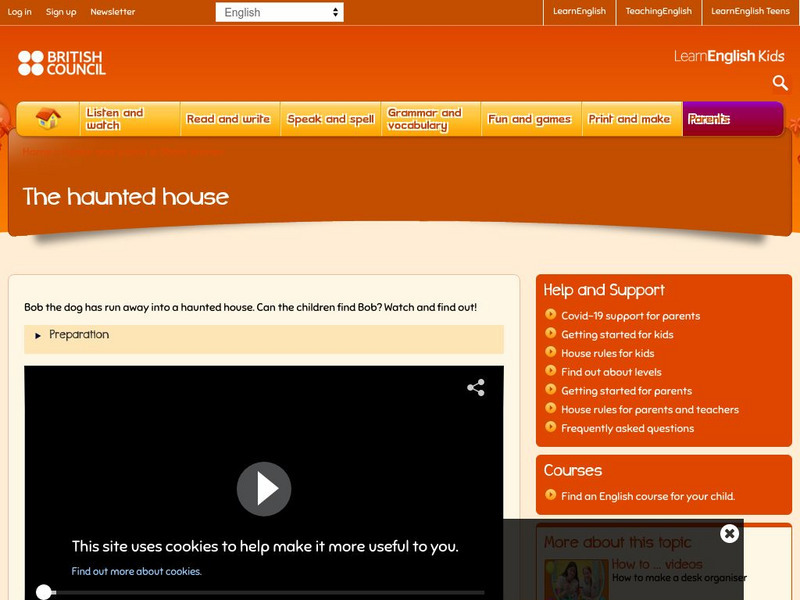Open Getting started for kids
The image size is (800, 600).
pyautogui.click(x=617, y=335)
